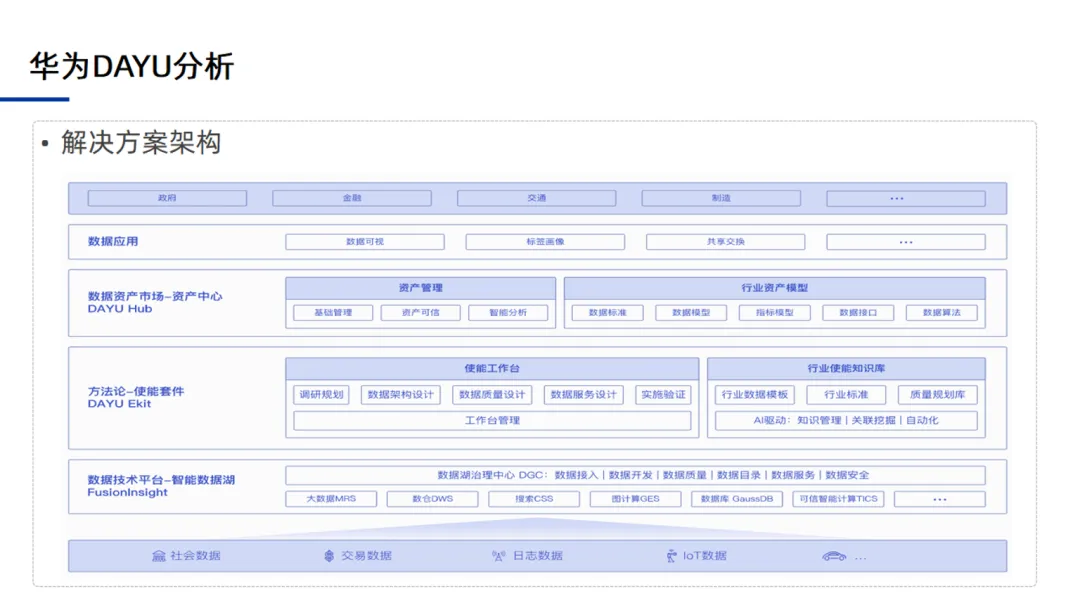Open the 使能工作台 header

pyautogui.click(x=492, y=368)
